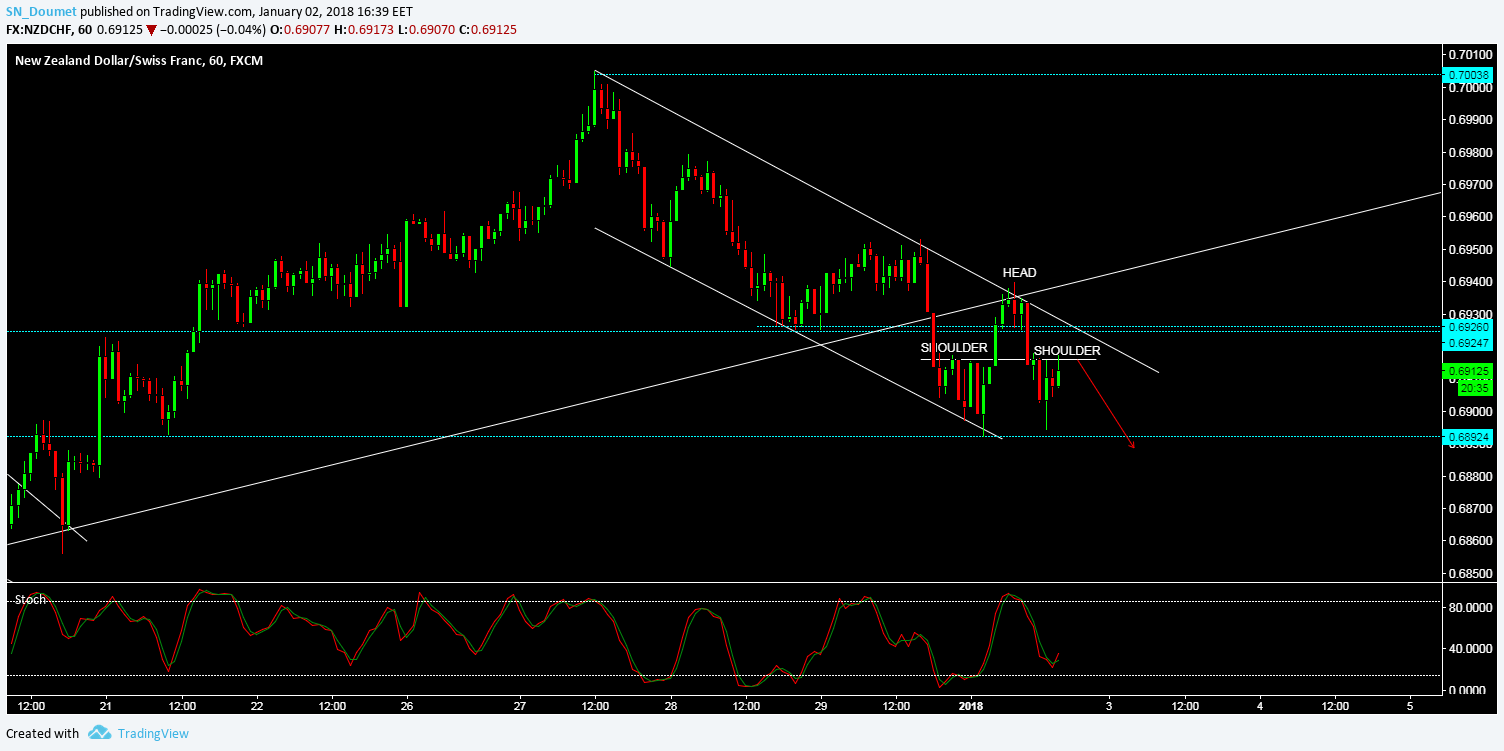Select the HEAD pattern label
Screen dimensions: 1504x751
[1020, 273]
